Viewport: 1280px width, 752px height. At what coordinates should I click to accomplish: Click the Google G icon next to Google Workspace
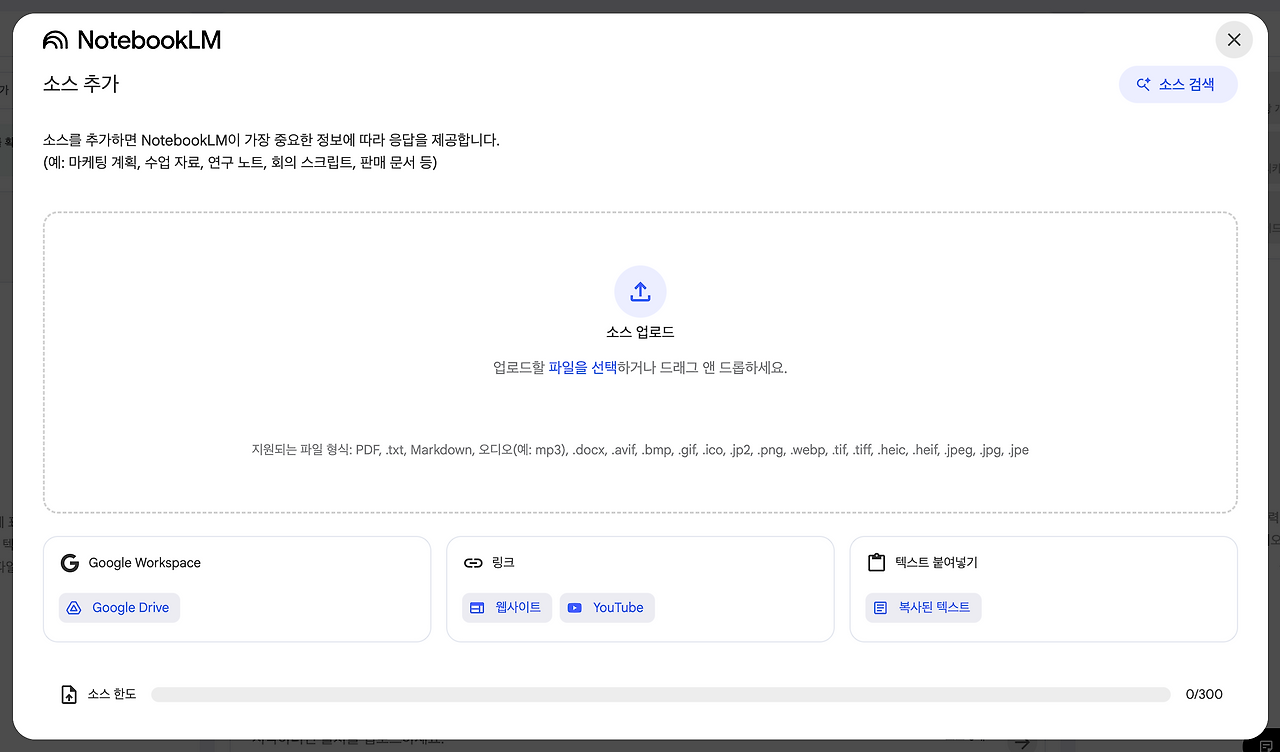(69, 562)
